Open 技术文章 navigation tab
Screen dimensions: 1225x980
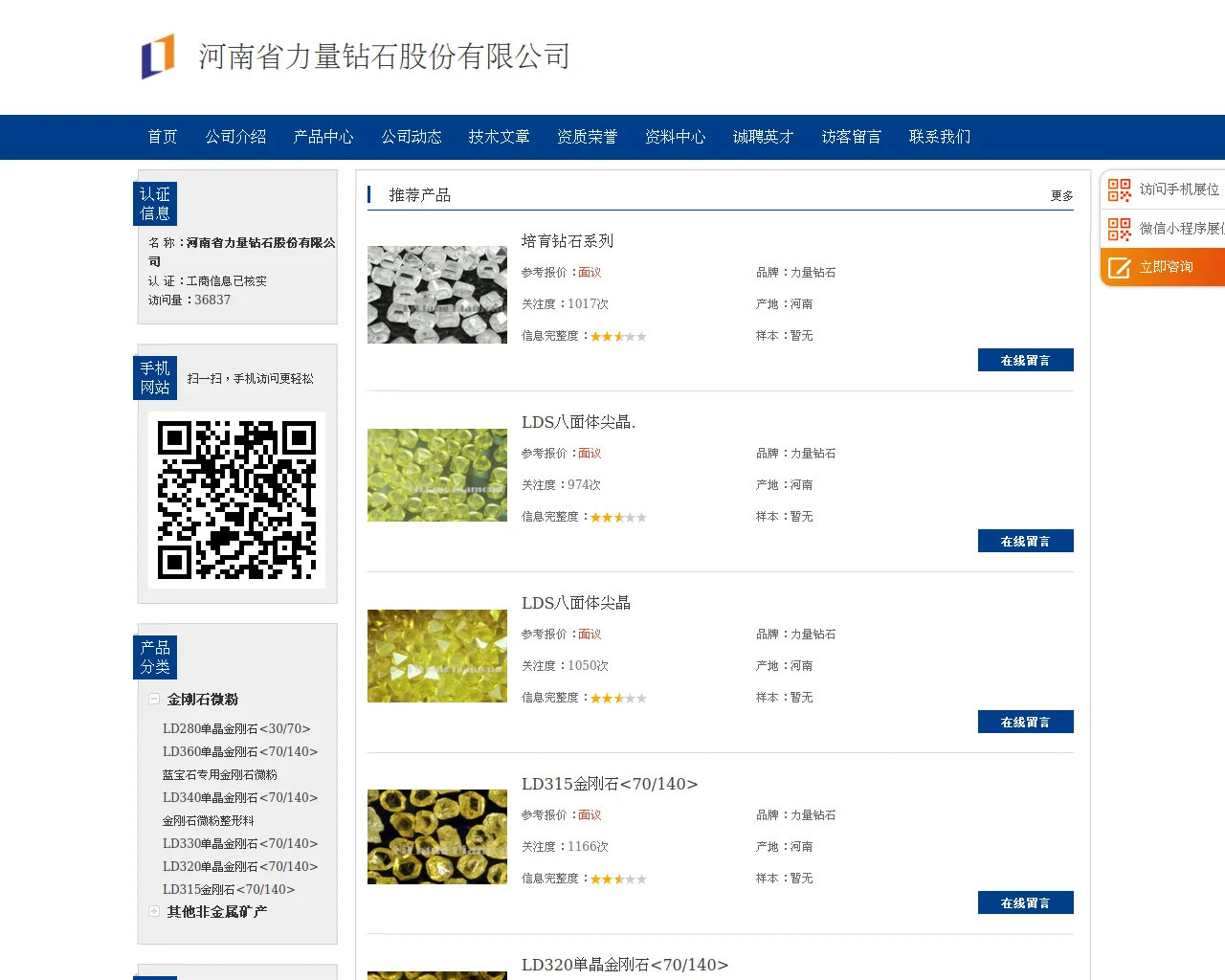coord(499,137)
